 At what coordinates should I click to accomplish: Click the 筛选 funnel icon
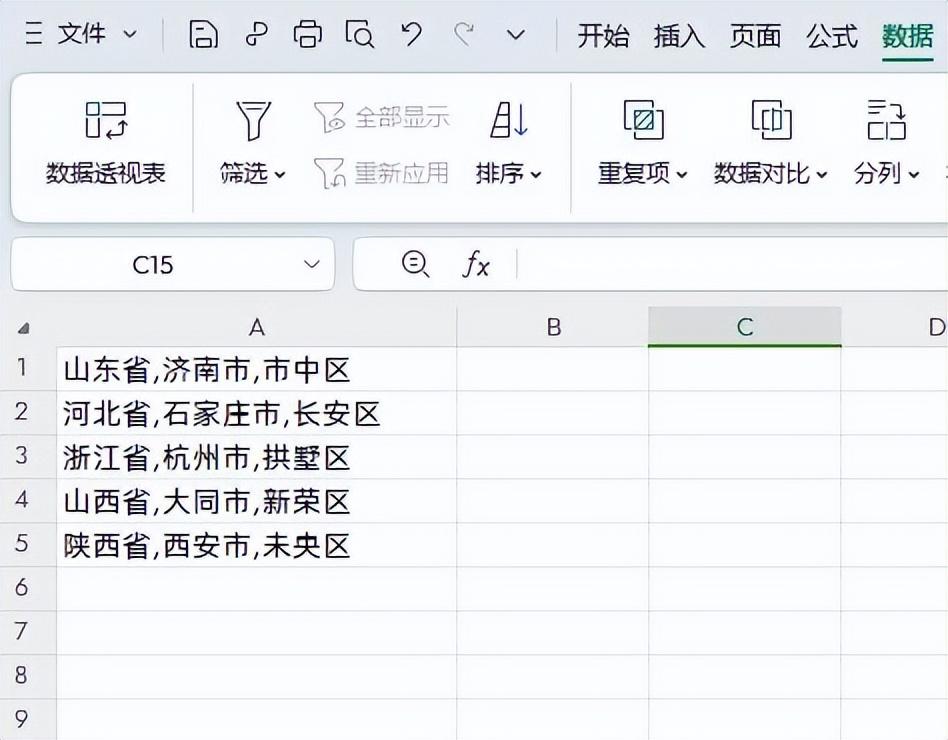pyautogui.click(x=253, y=120)
